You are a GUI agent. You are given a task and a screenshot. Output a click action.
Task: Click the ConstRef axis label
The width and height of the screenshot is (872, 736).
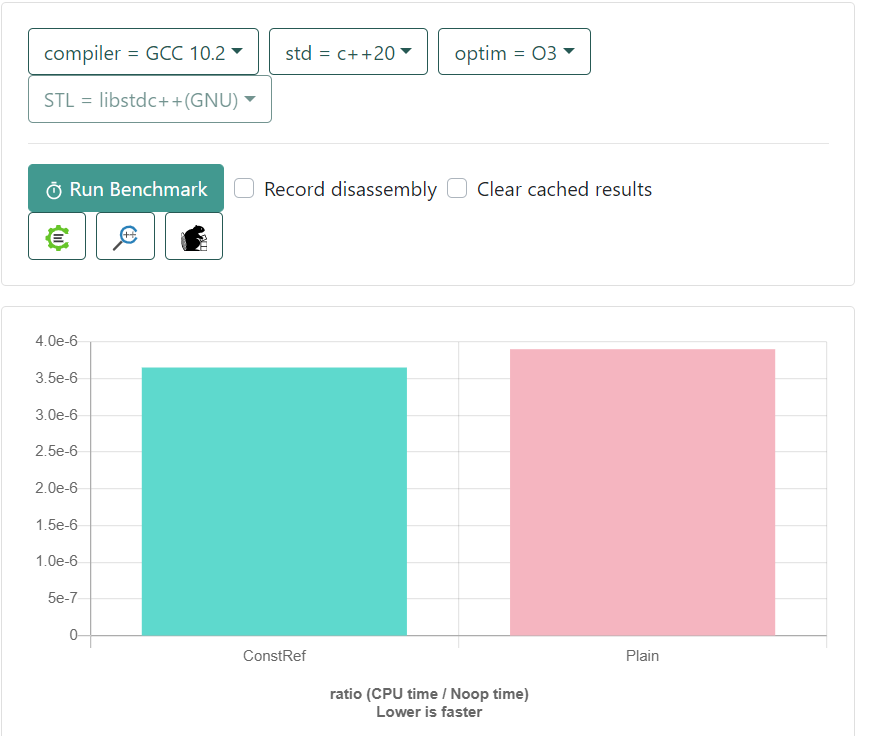[274, 656]
